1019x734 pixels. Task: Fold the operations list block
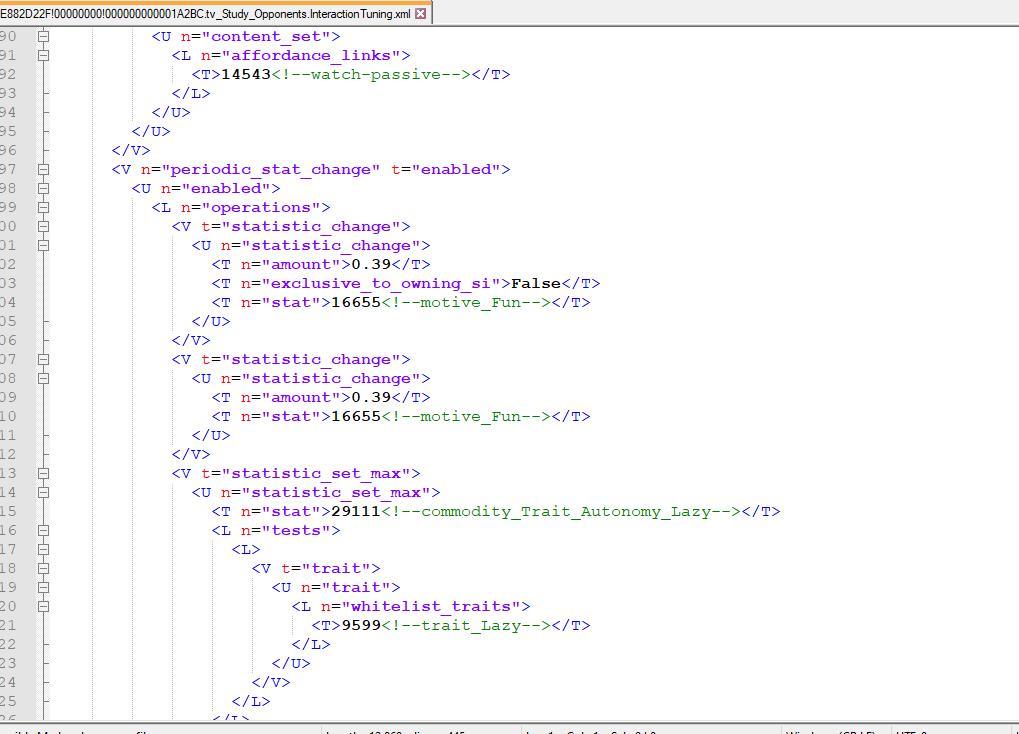coord(43,208)
